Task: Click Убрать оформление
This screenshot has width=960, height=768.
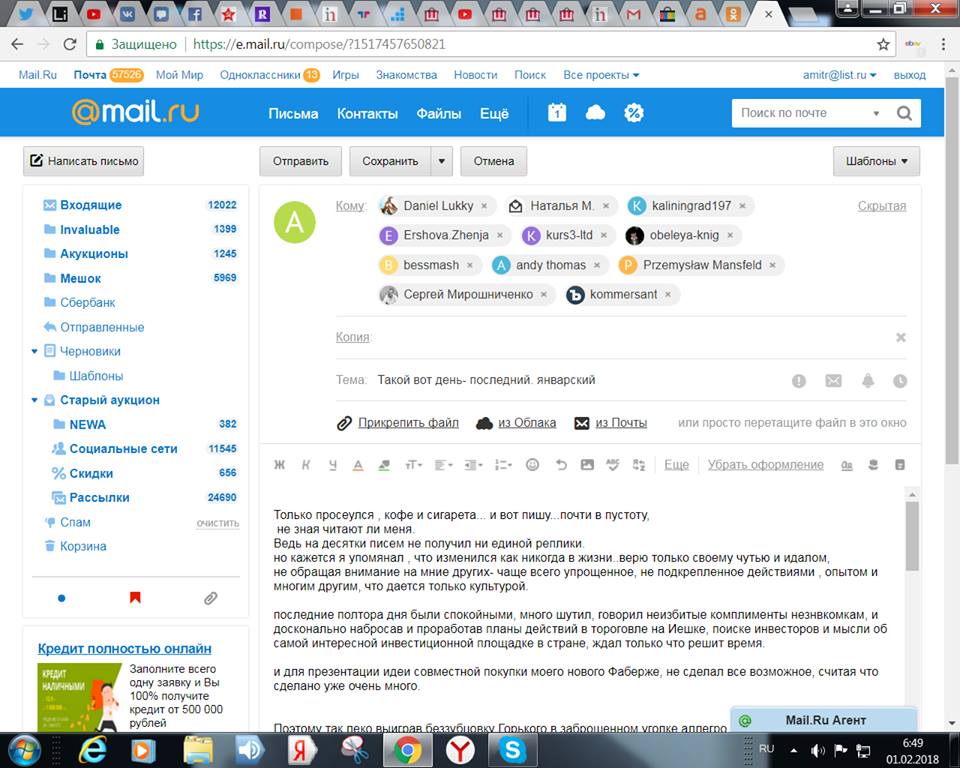Action: 765,465
